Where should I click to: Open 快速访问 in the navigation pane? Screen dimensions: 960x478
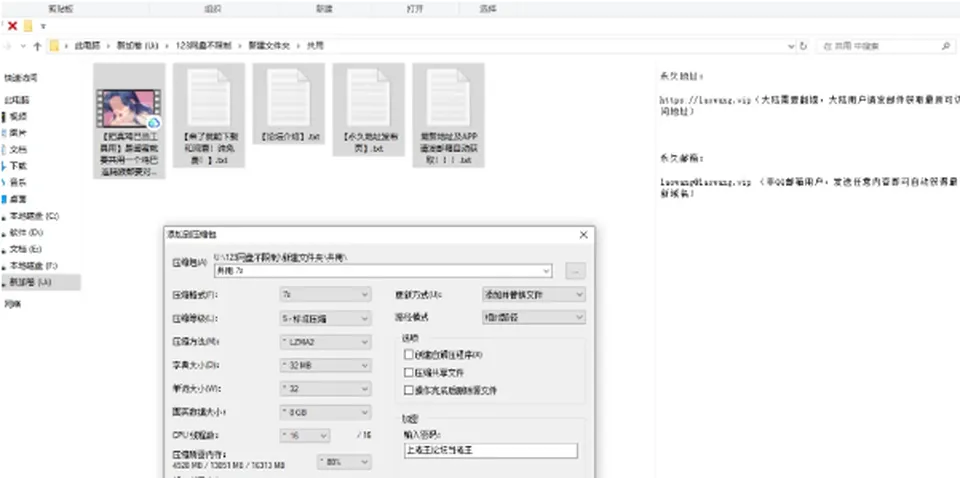[21, 78]
